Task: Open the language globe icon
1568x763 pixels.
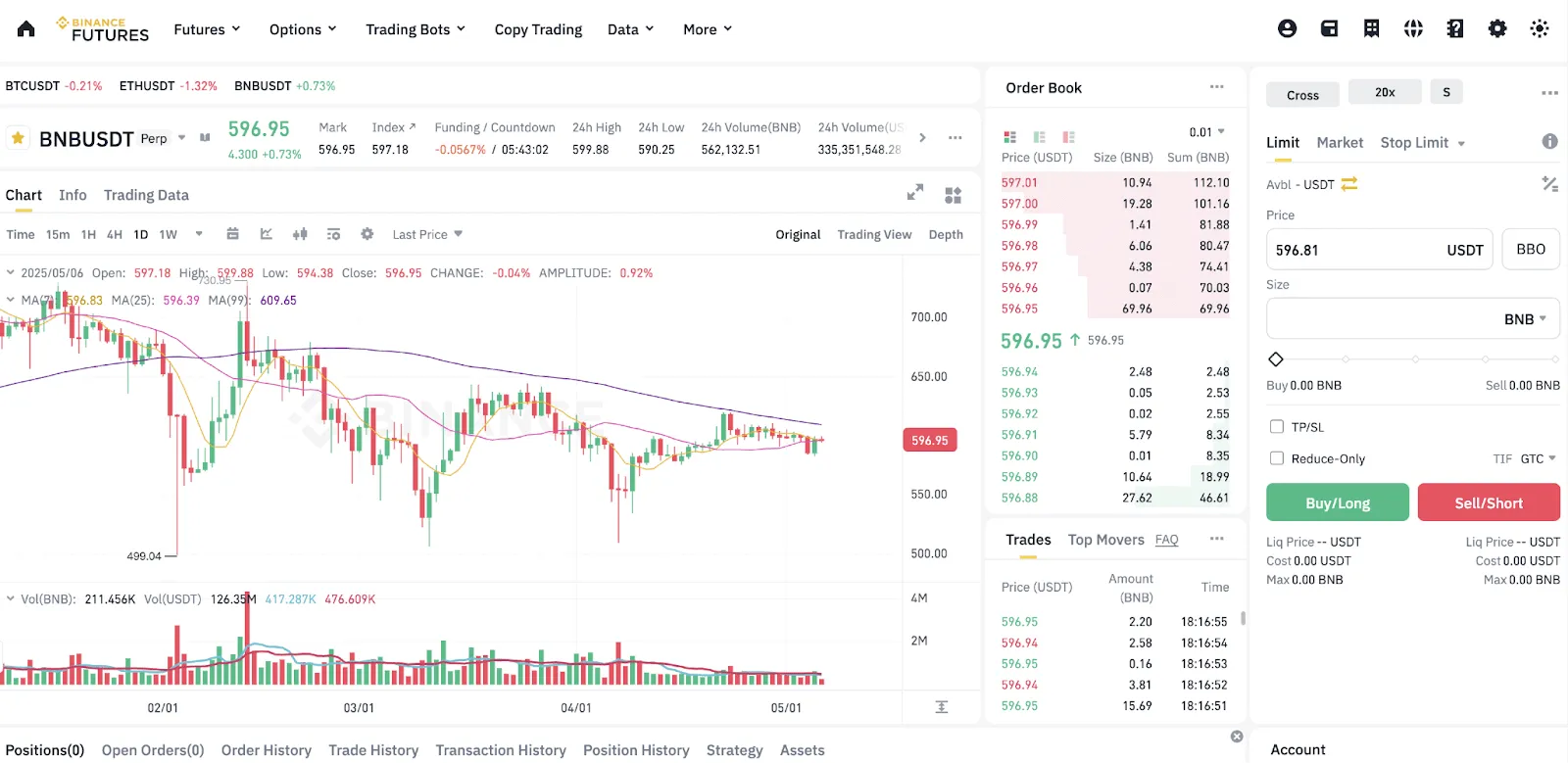Action: click(1413, 29)
